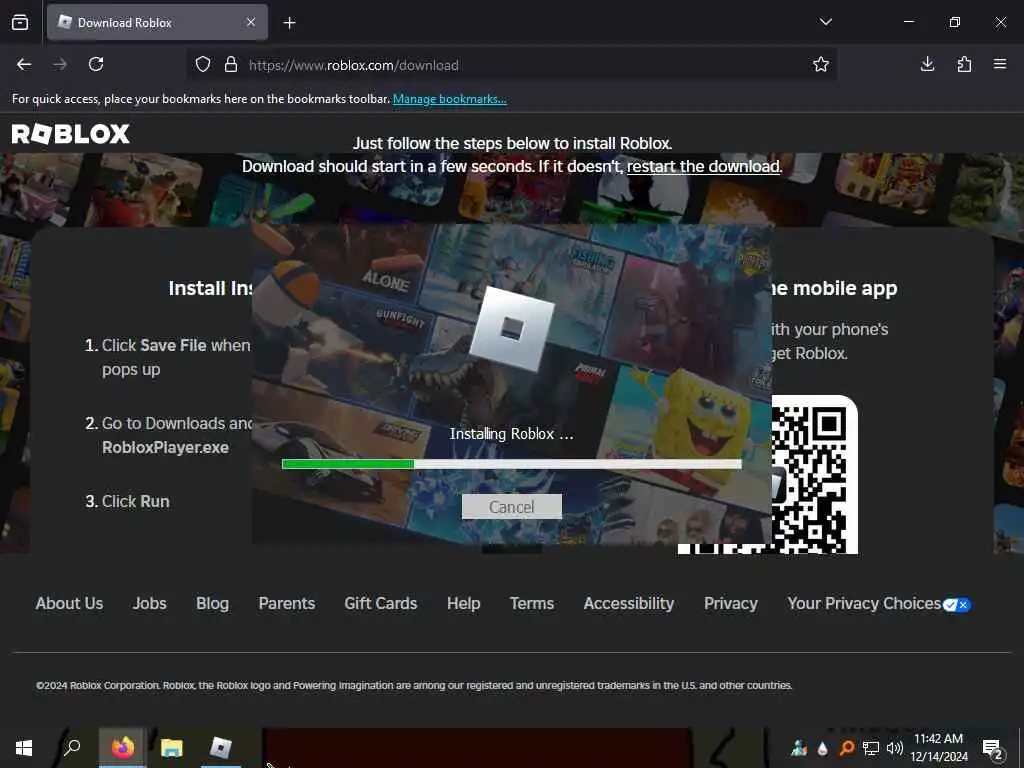This screenshot has height=768, width=1024.
Task: Open the Gift Cards footer link
Action: click(381, 603)
